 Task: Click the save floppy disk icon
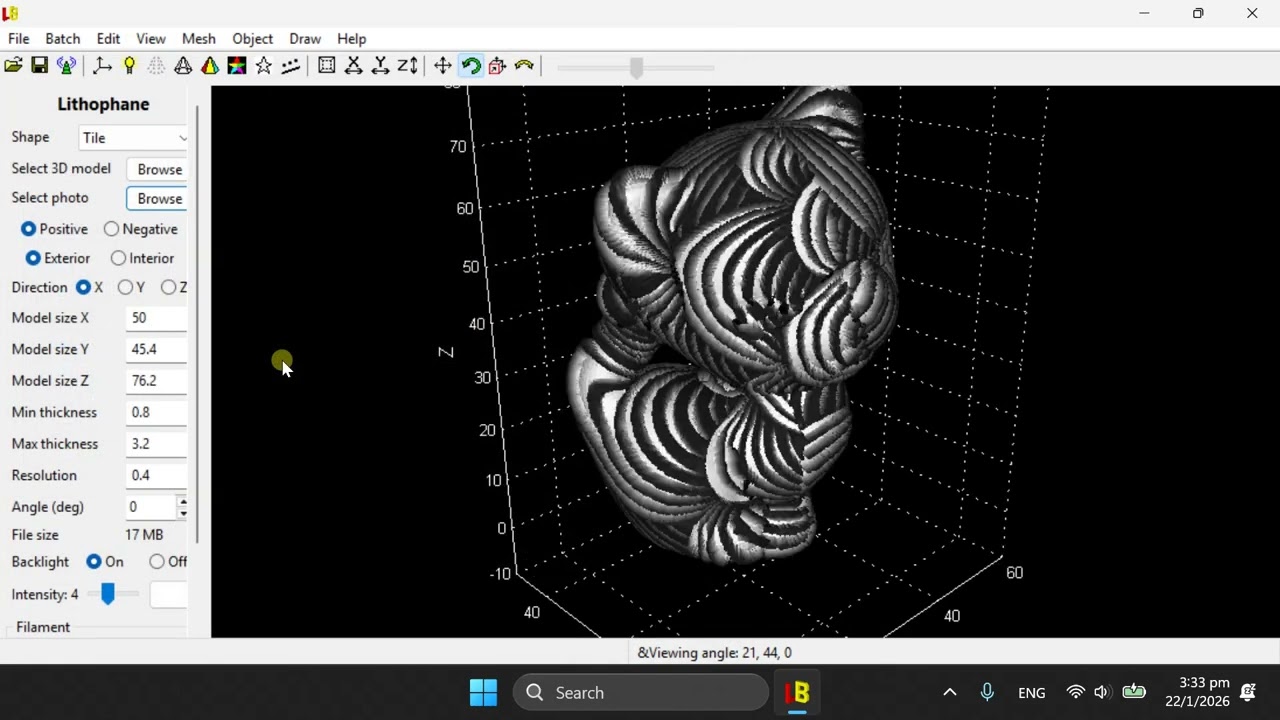(x=40, y=66)
